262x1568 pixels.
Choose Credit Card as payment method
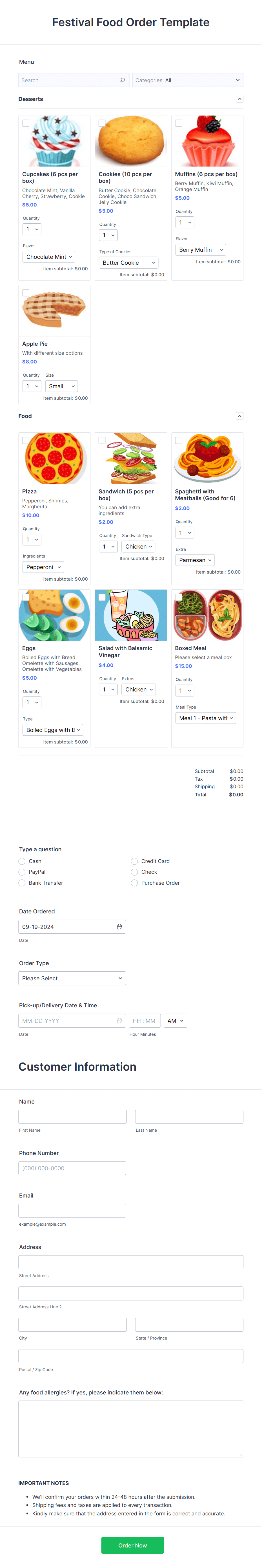(x=134, y=861)
